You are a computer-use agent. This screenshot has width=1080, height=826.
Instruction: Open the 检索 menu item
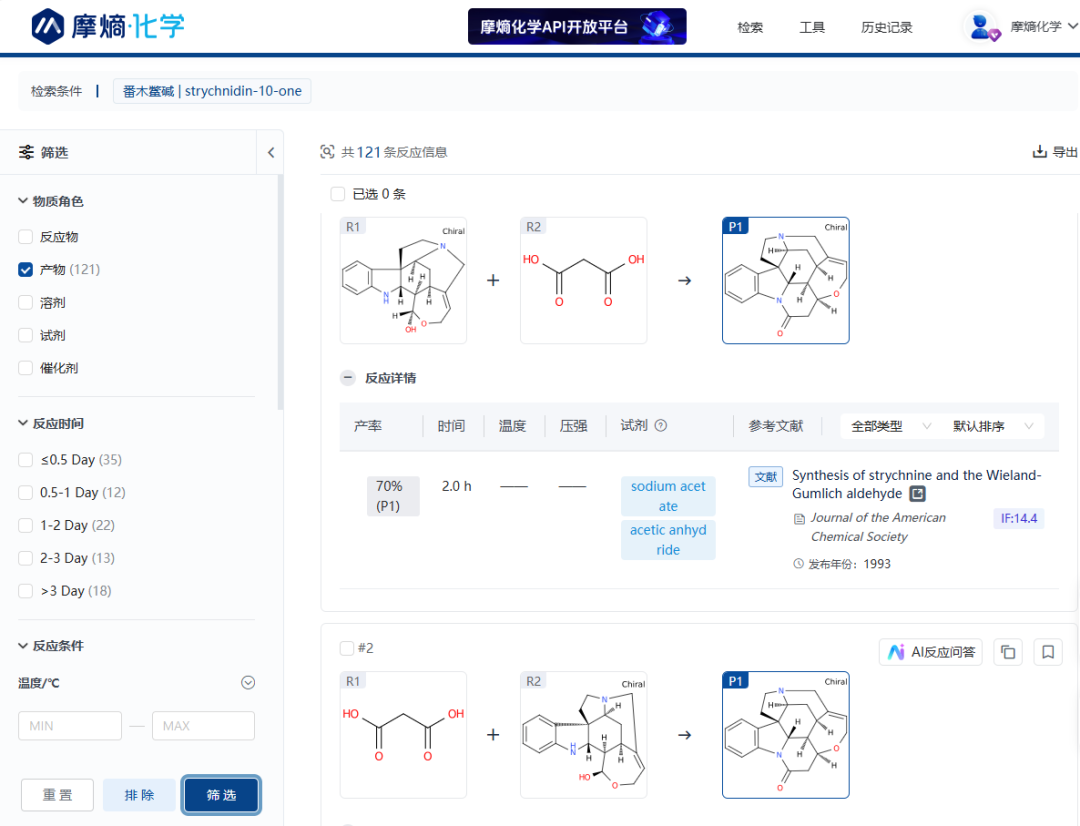750,27
